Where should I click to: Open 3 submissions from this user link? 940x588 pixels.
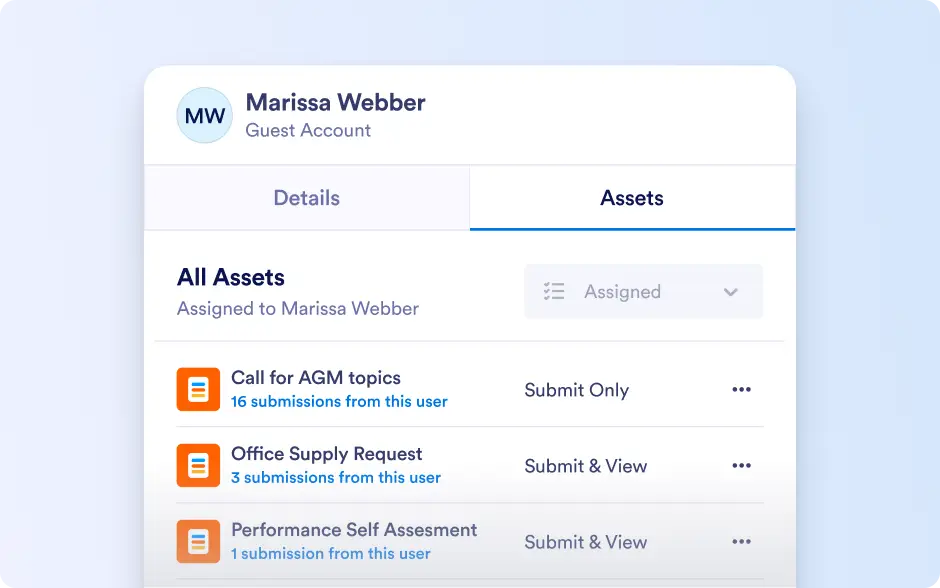336,478
